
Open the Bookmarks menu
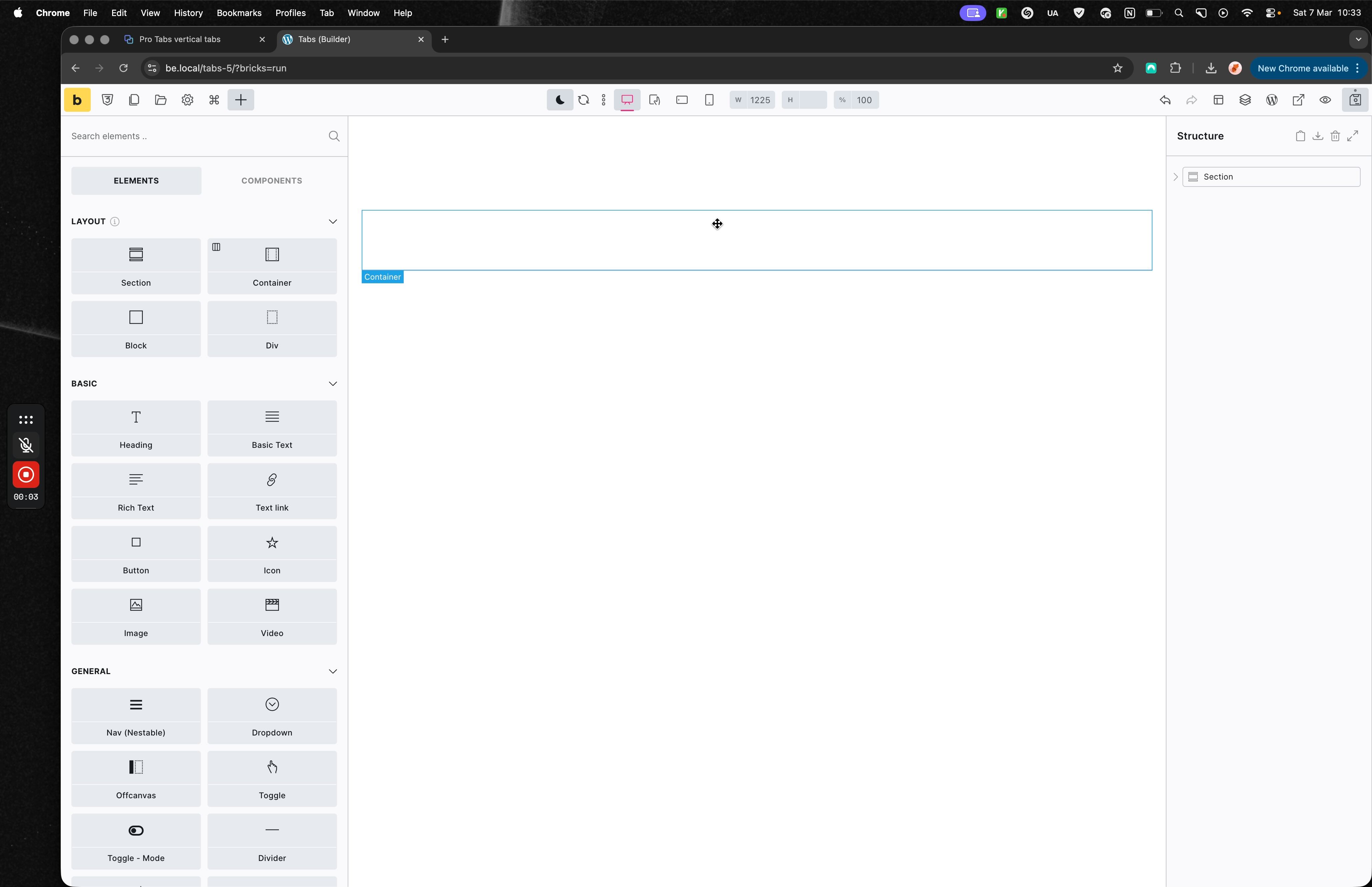click(238, 13)
